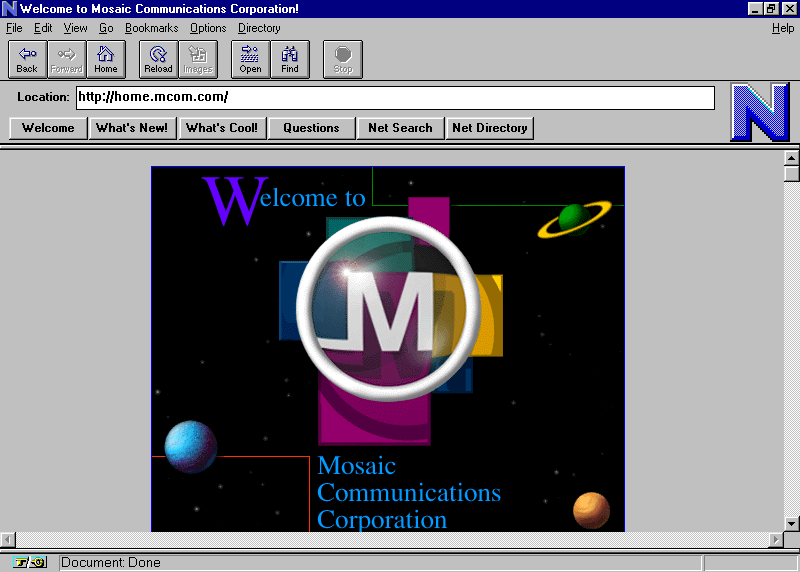Go to the Home page icon
The height and width of the screenshot is (572, 800).
pyautogui.click(x=106, y=60)
